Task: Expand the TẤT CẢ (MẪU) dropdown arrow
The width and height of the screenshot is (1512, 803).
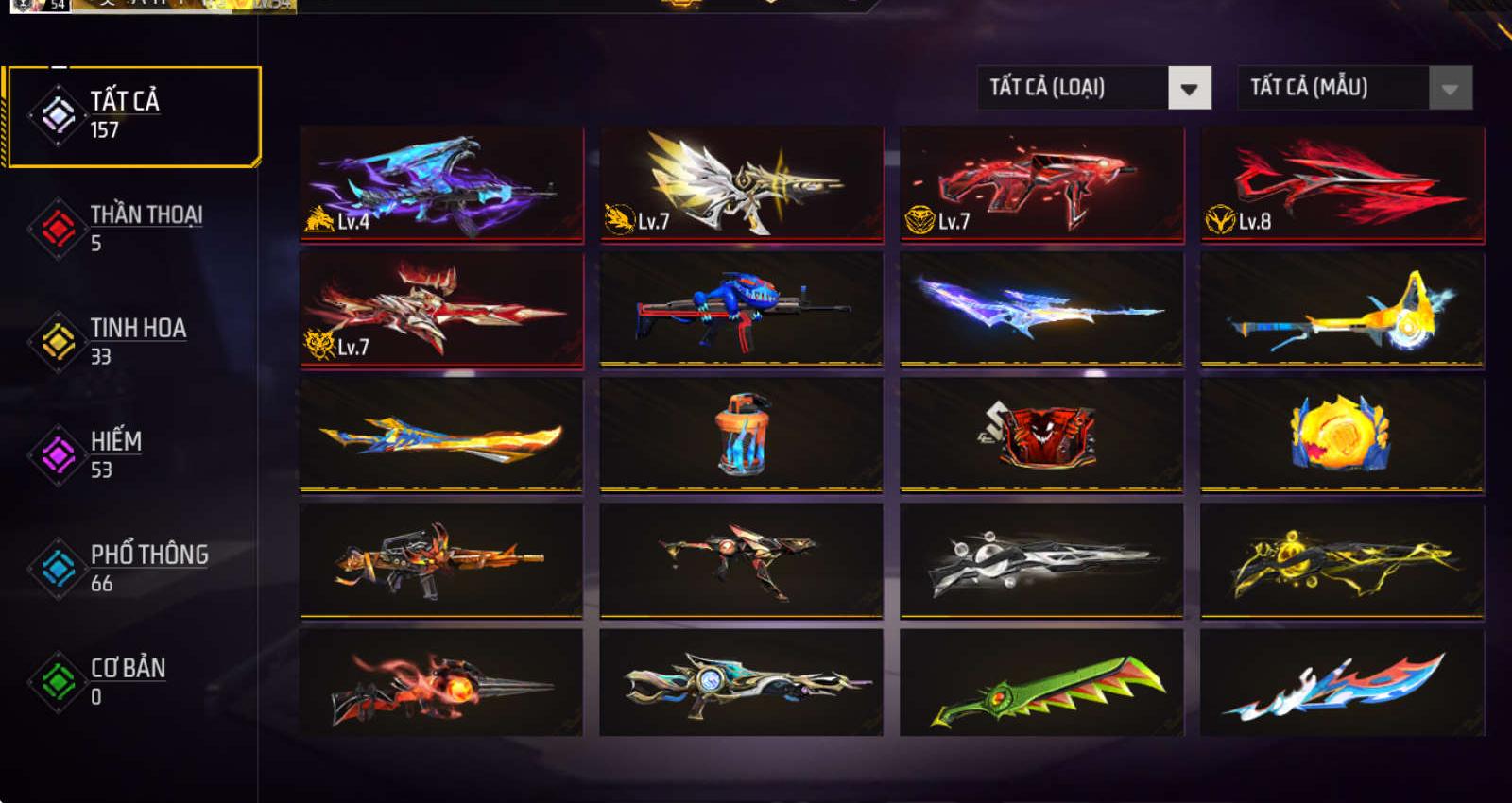Action: 1451,88
